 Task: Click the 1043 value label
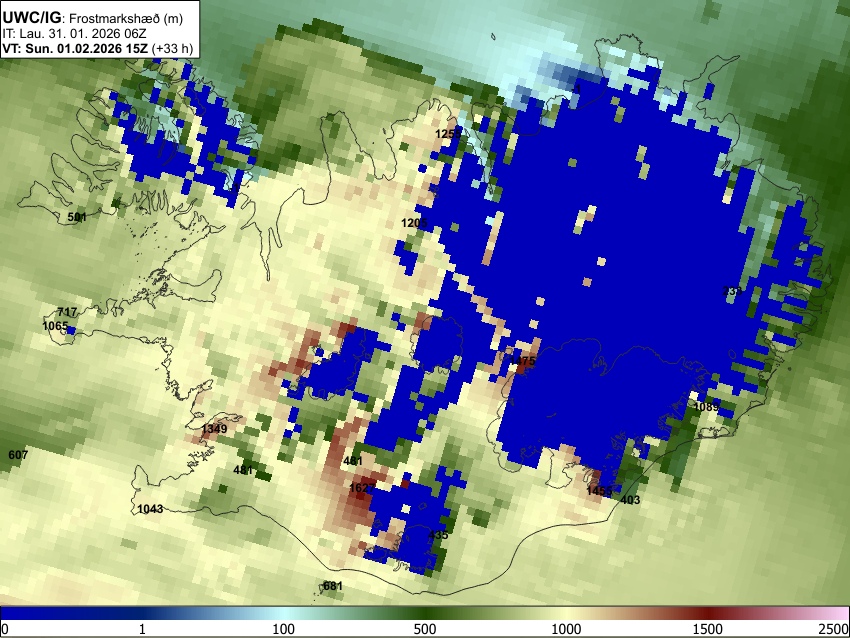150,509
